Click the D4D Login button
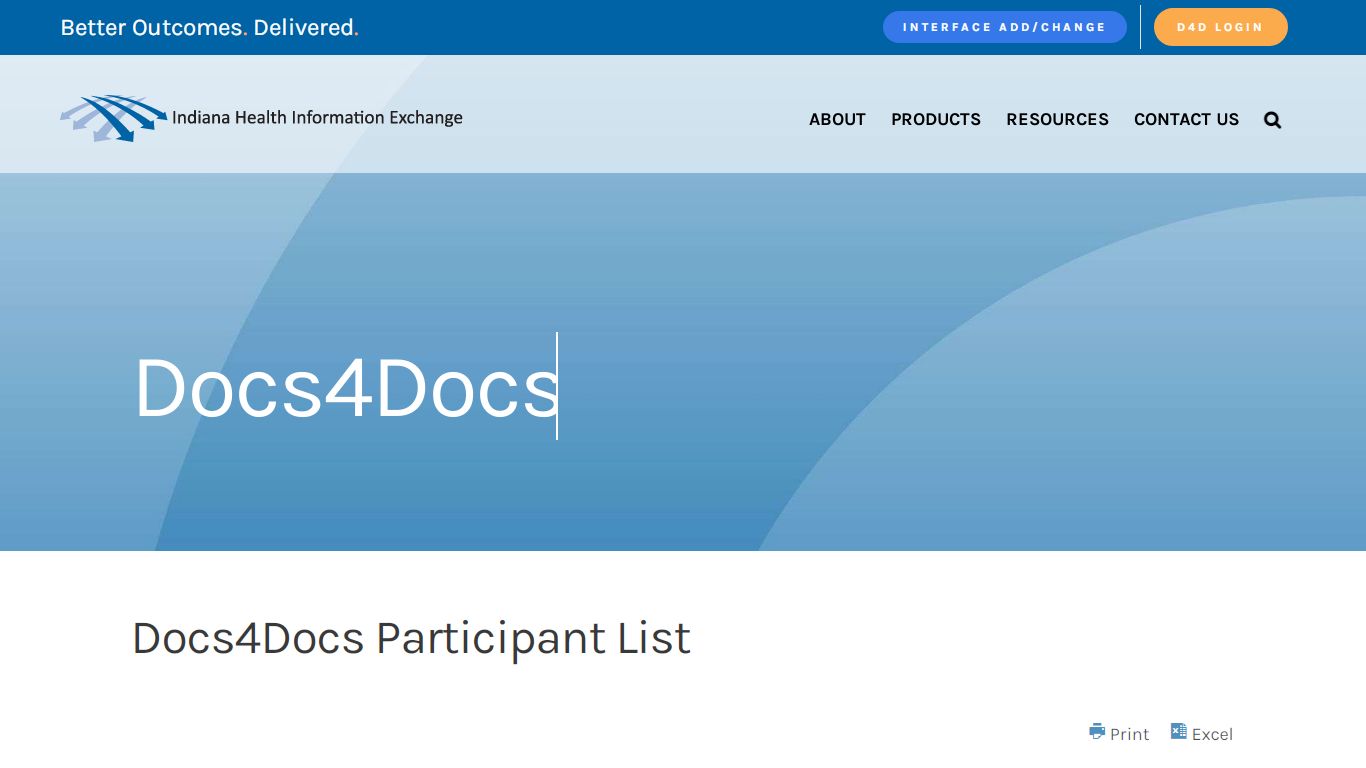The height and width of the screenshot is (768, 1366). point(1220,27)
